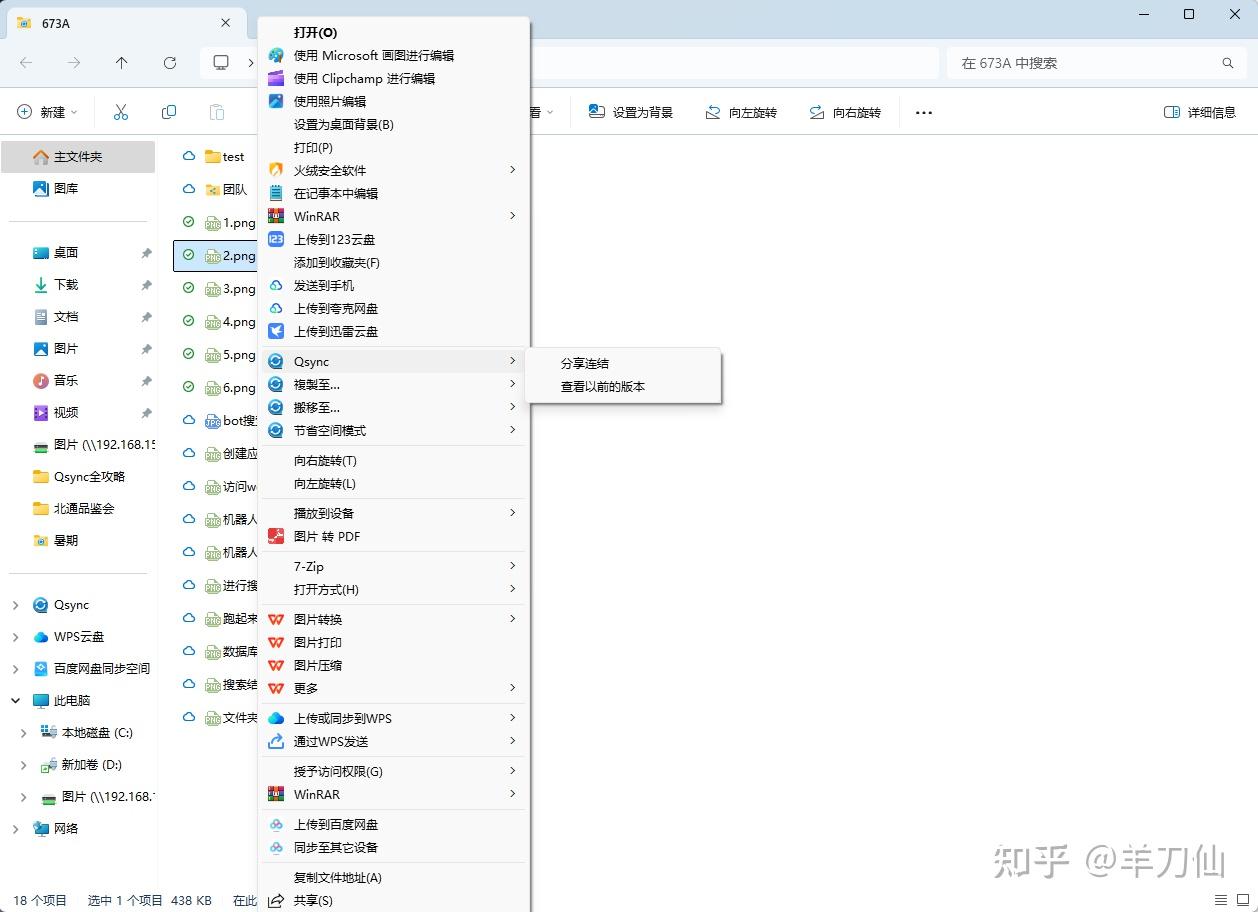Click the green sync checkmark beside 1.png
Image resolution: width=1258 pixels, height=912 pixels.
[x=189, y=222]
